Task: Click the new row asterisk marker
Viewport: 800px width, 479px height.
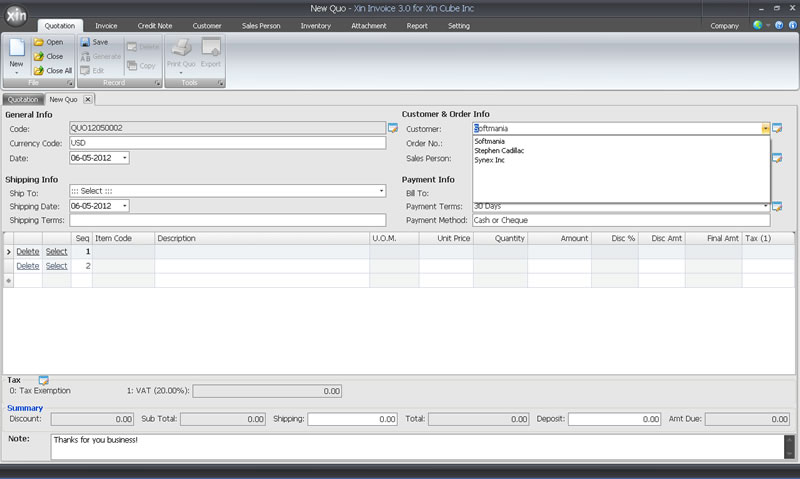Action: [x=8, y=280]
